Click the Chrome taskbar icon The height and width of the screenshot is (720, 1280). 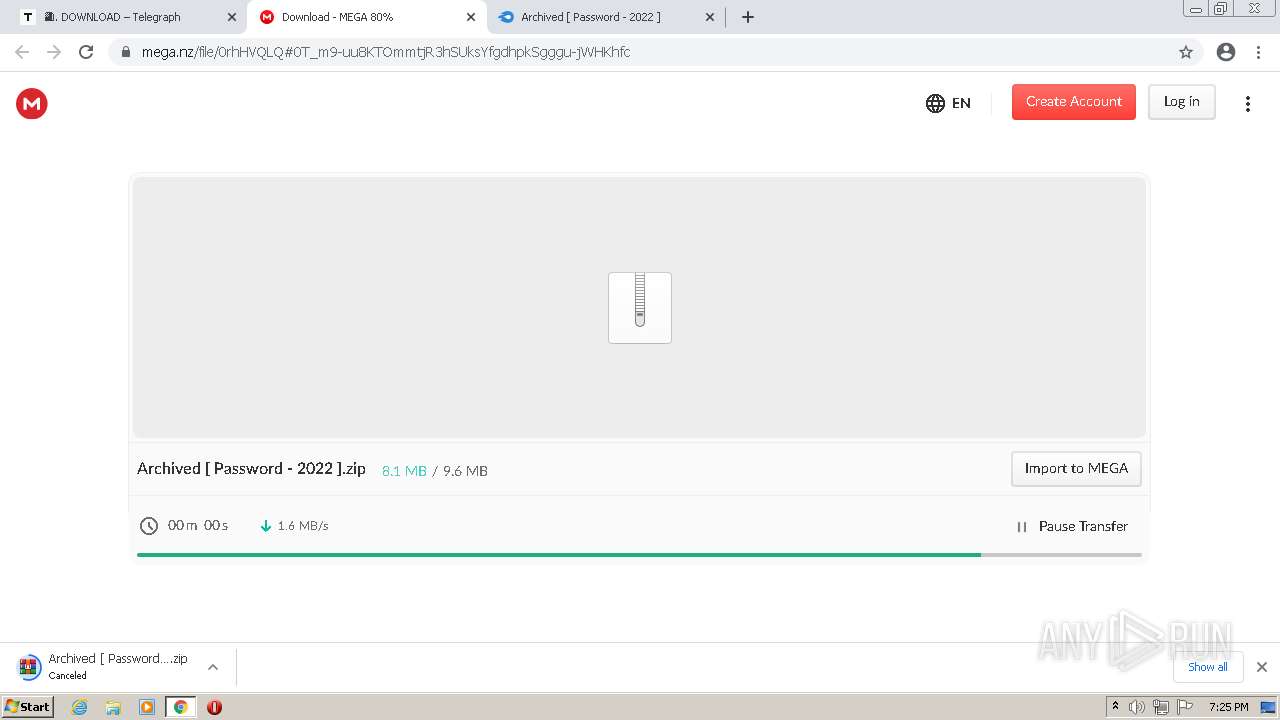[181, 707]
